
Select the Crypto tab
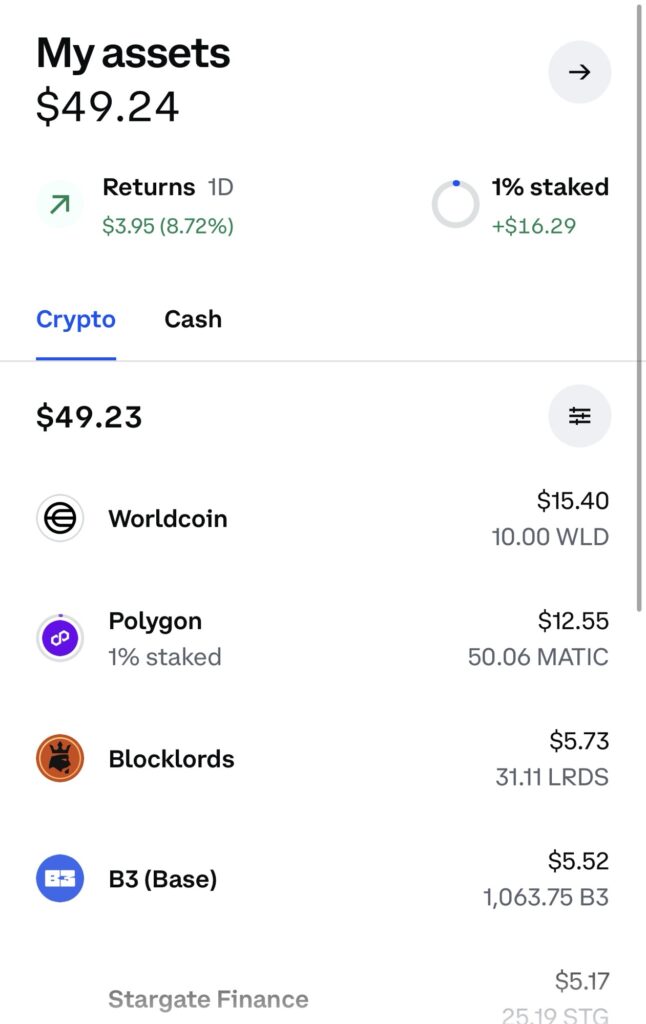76,319
